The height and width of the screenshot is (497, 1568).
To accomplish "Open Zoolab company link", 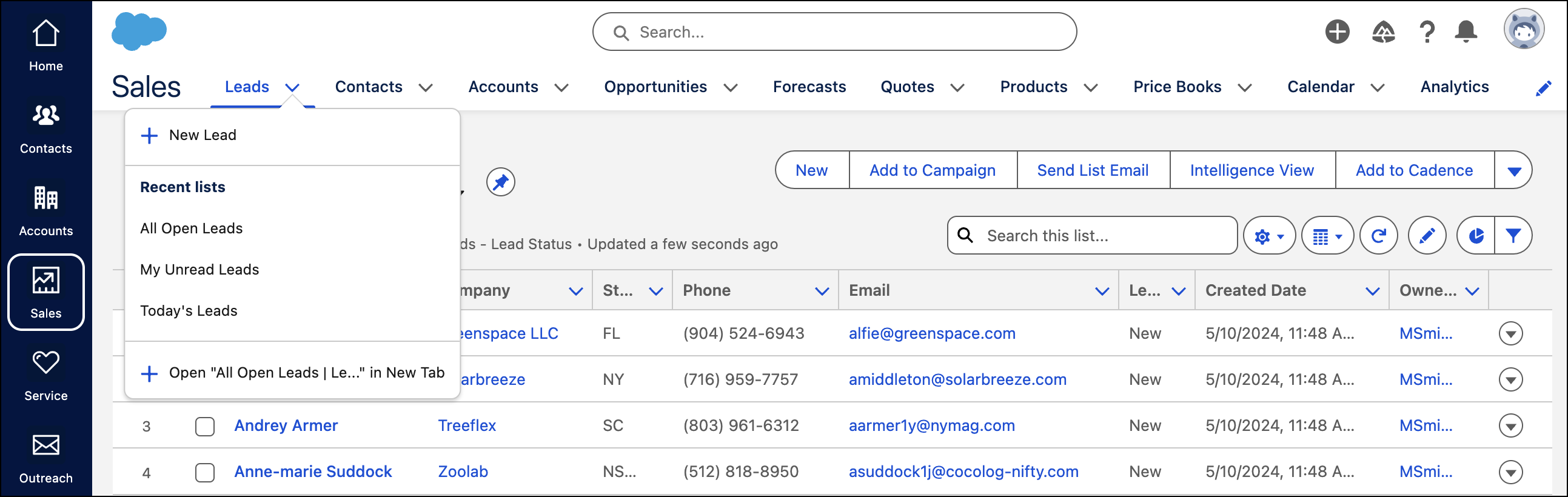I will click(x=463, y=472).
